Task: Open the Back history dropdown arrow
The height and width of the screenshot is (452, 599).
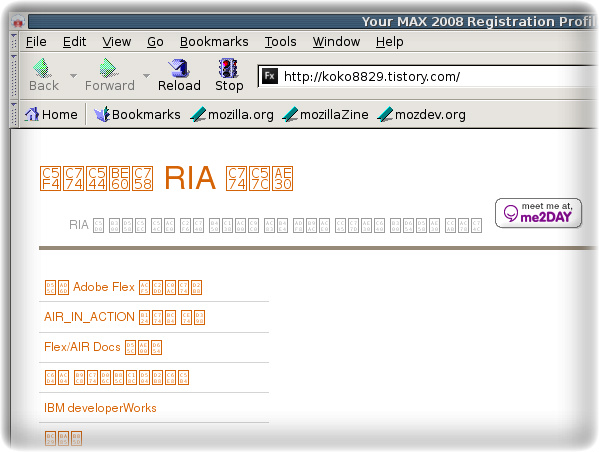Action: click(x=73, y=76)
